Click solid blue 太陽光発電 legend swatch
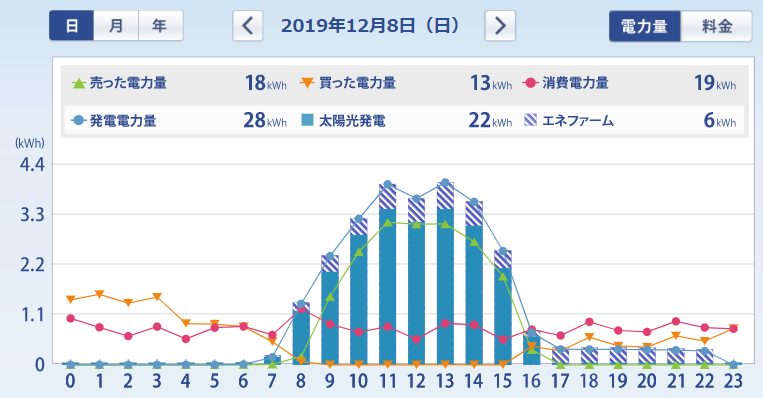This screenshot has width=763, height=398. tap(308, 120)
